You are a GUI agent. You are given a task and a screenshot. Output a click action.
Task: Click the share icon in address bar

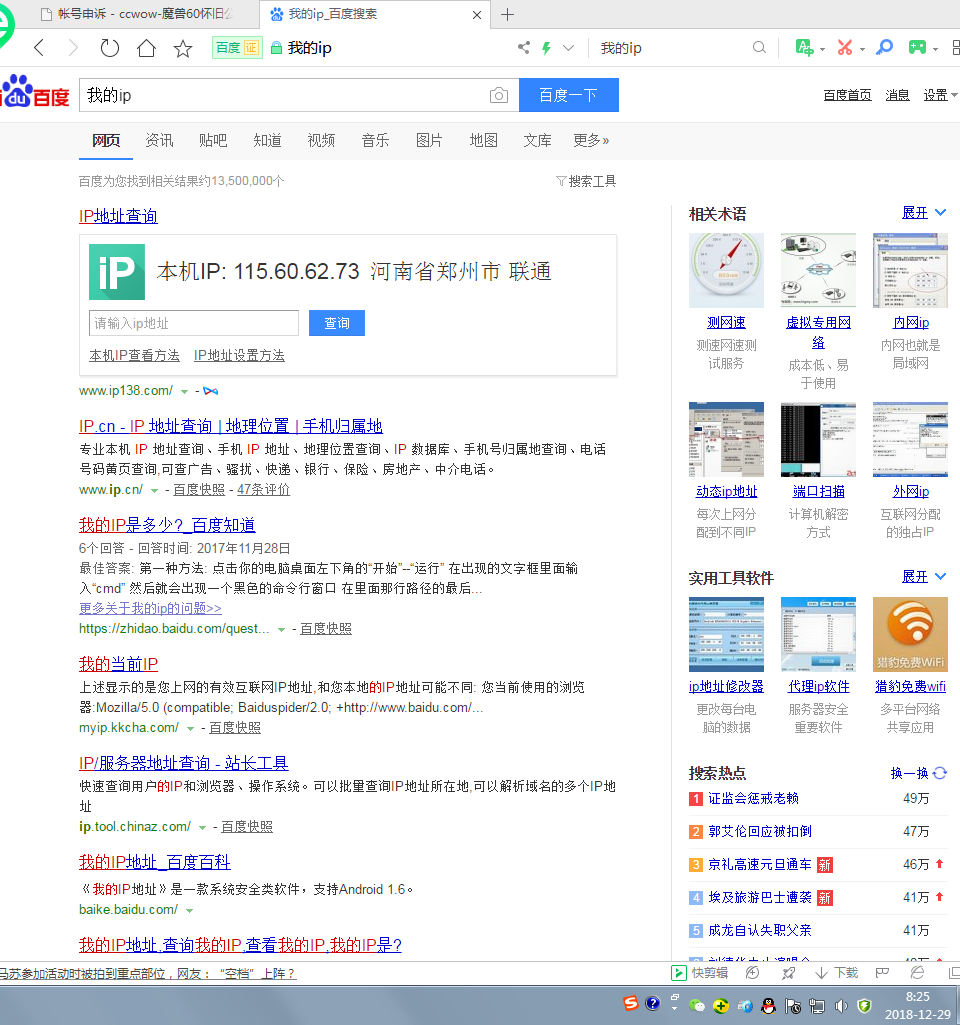pos(523,48)
